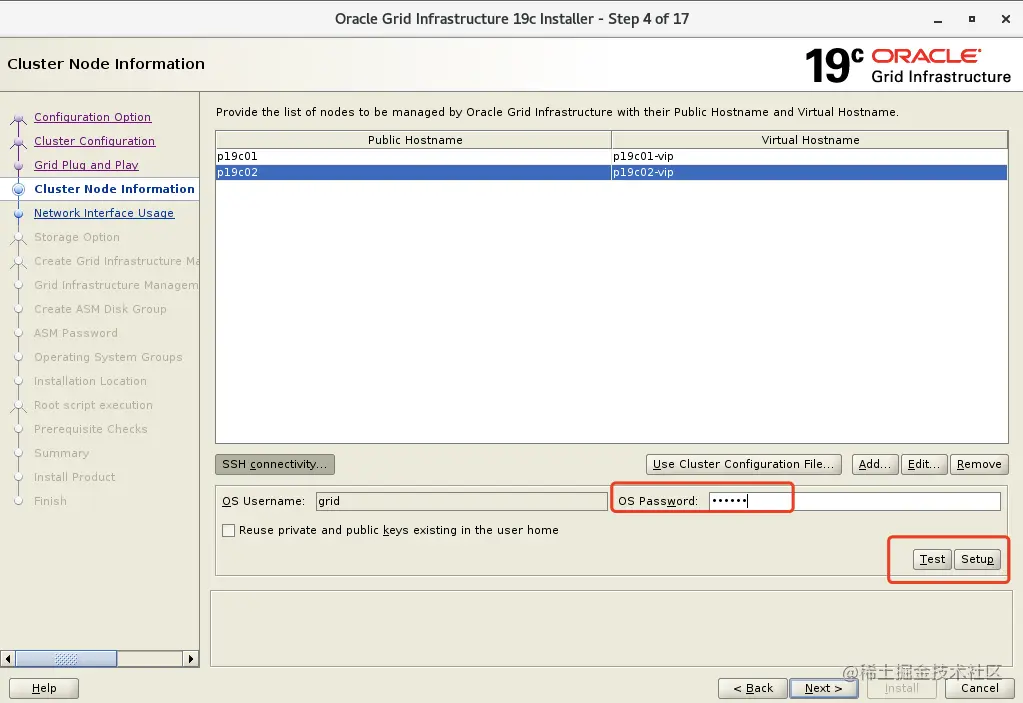
Task: Click the Virtual Hostname column header
Action: point(810,140)
